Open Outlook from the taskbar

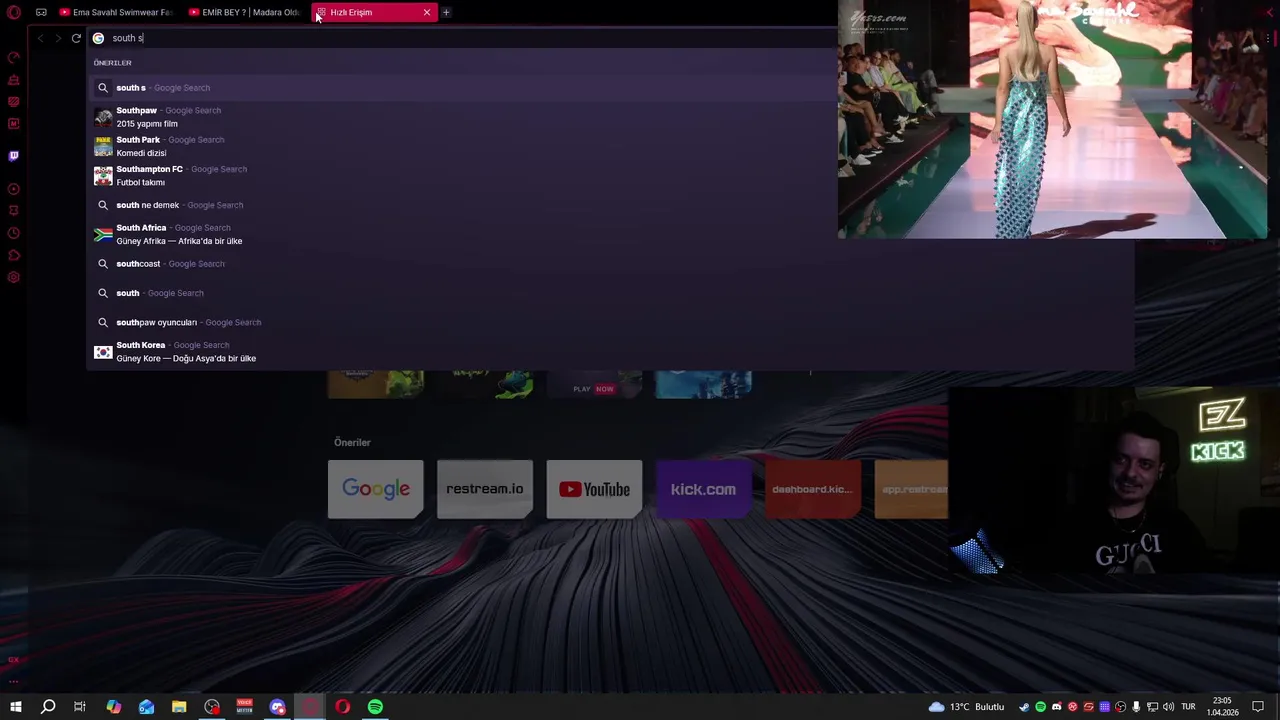tap(146, 707)
